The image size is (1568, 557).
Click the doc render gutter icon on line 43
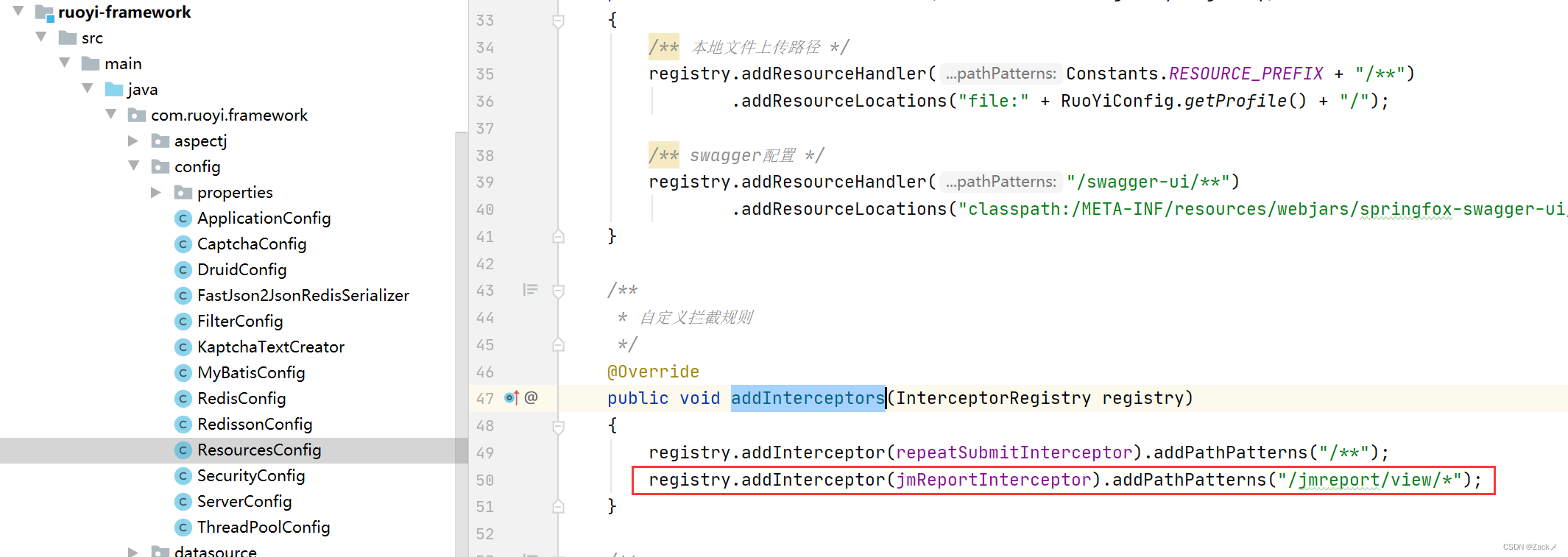click(x=530, y=290)
